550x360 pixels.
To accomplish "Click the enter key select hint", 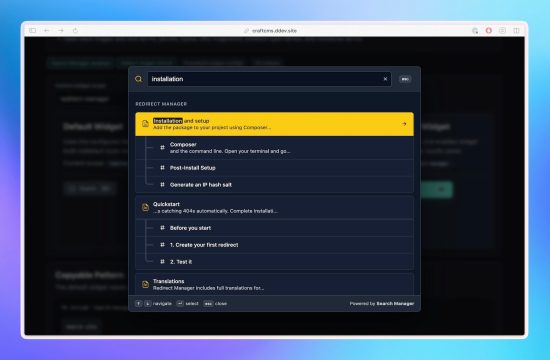I will (180, 304).
